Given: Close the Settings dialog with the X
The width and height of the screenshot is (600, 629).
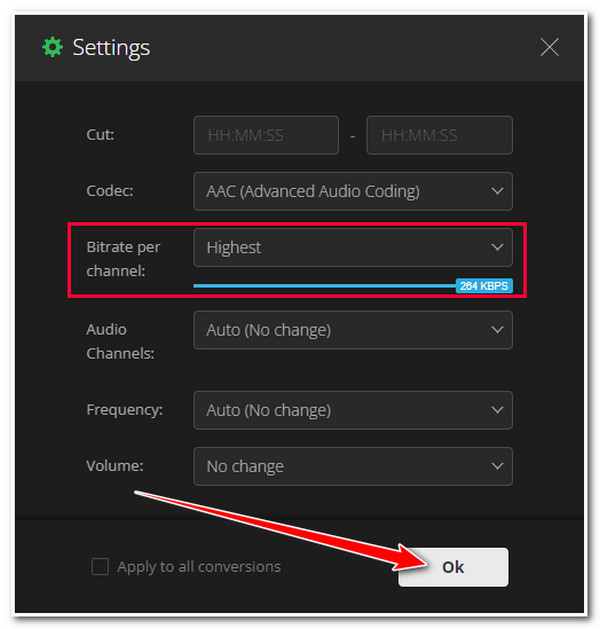Looking at the screenshot, I should (549, 47).
